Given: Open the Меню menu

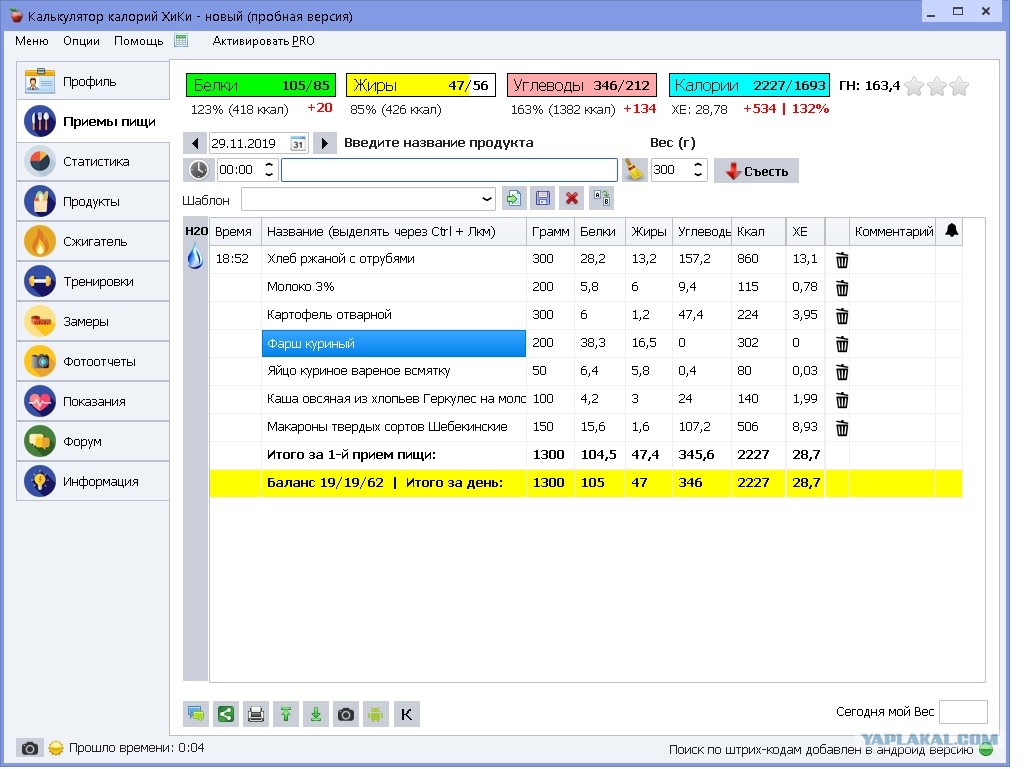Looking at the screenshot, I should tap(31, 41).
